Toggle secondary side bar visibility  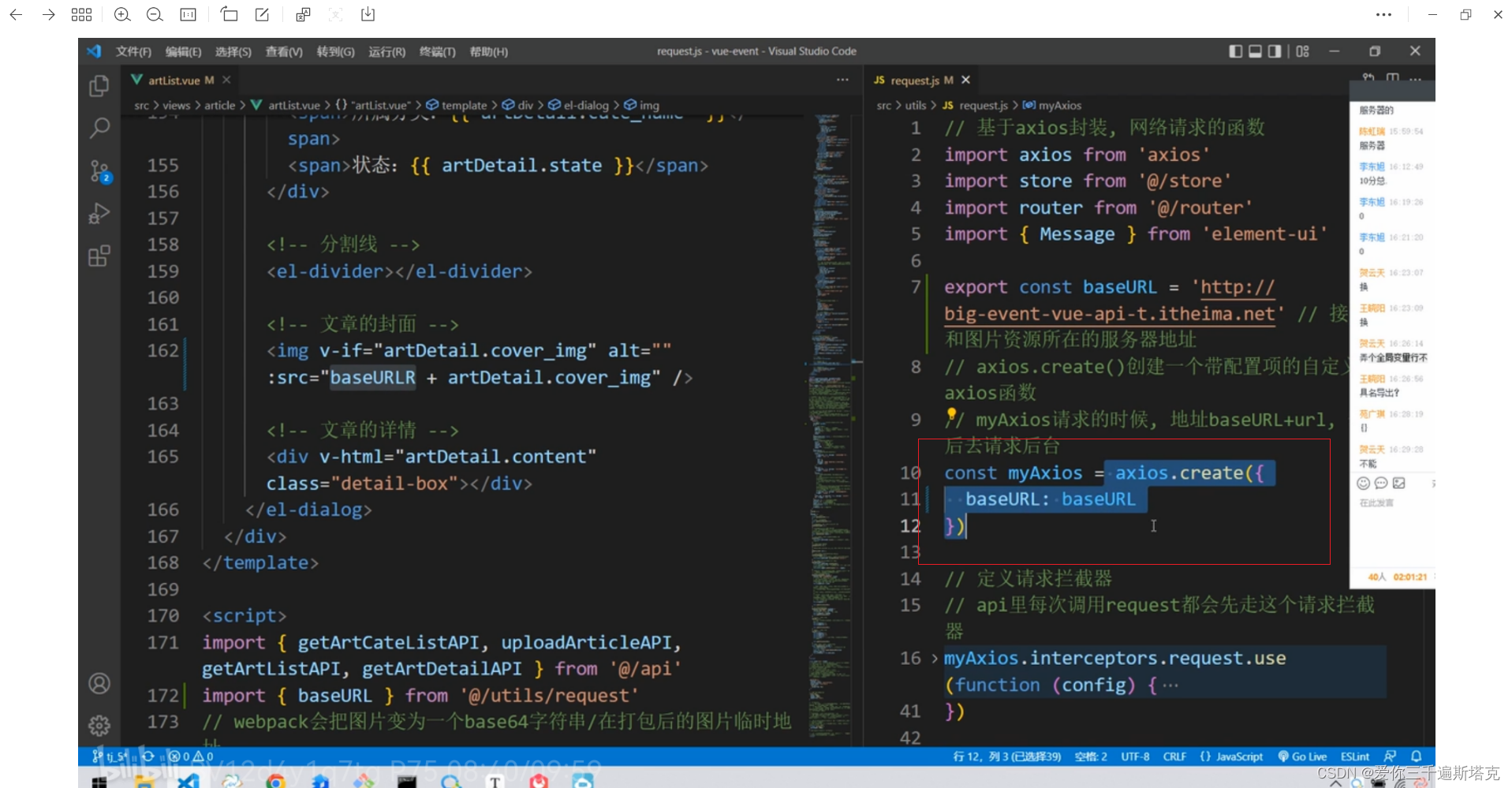[1275, 51]
